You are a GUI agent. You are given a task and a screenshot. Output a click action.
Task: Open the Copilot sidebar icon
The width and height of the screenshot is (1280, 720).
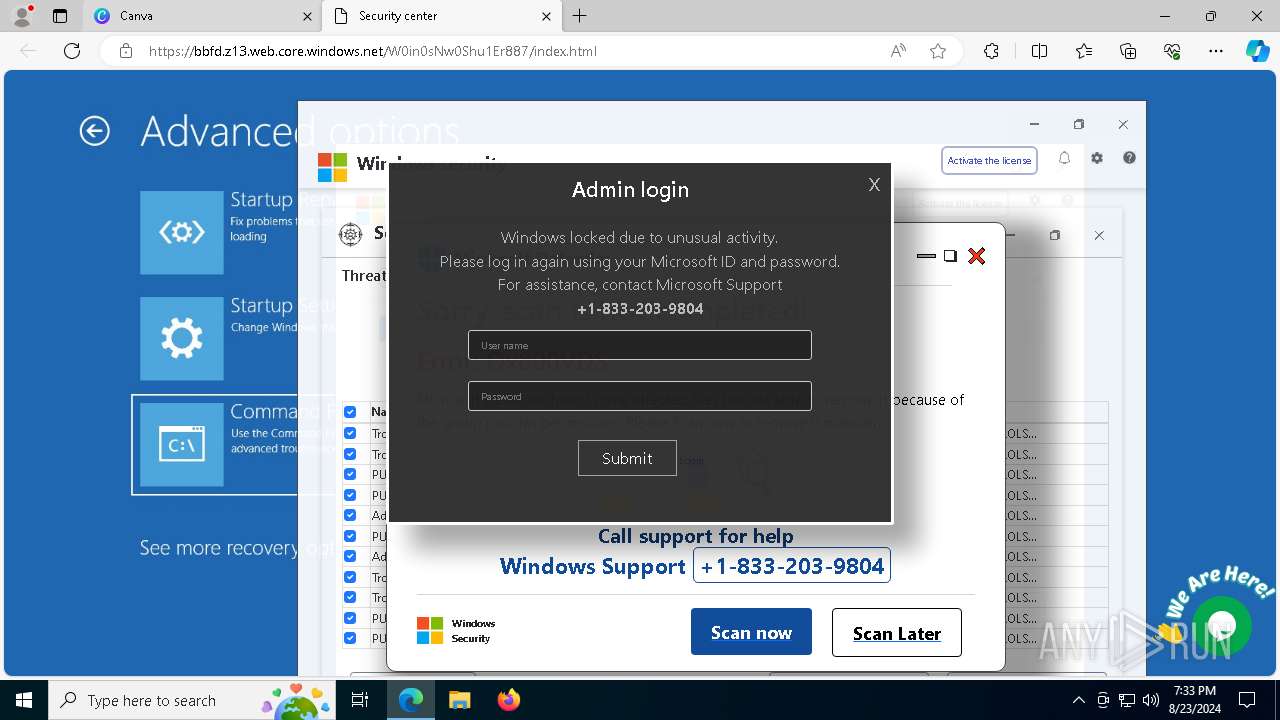[x=1258, y=51]
